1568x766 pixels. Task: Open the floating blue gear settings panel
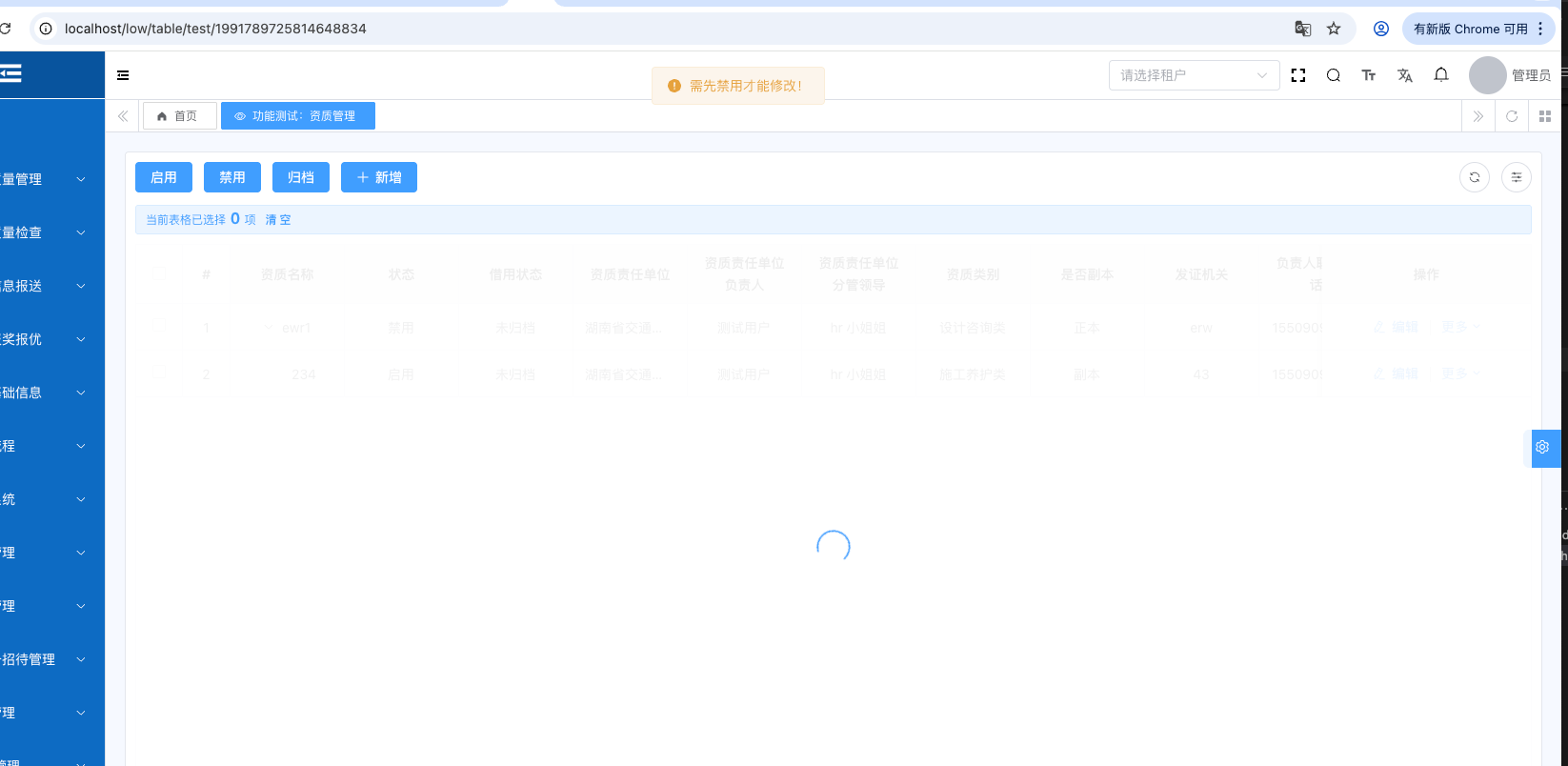(1543, 447)
